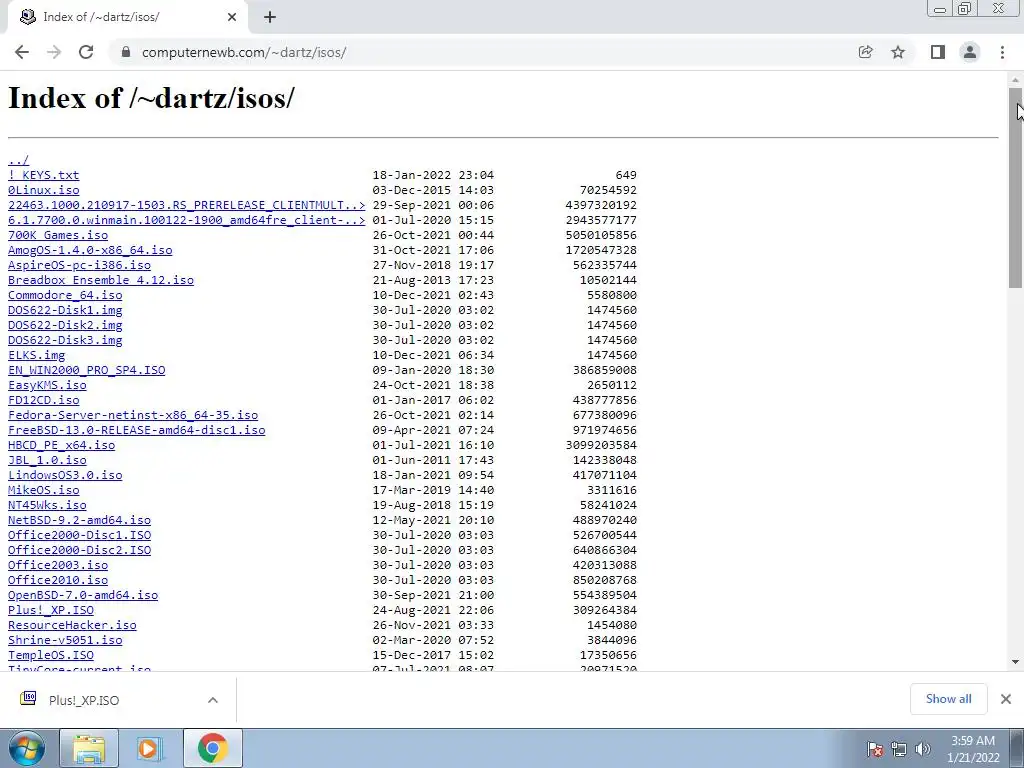Expand the Plus!_XP.ISO download options chevron

point(213,700)
